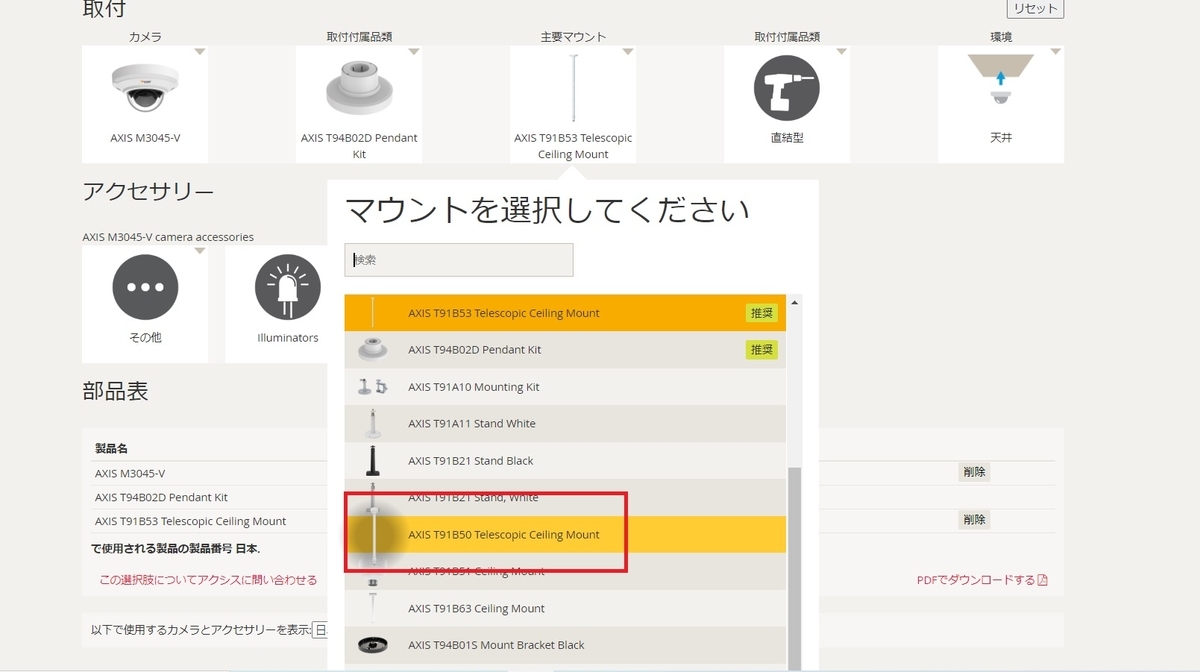Click the リセット button
Image resolution: width=1200 pixels, height=672 pixels.
click(1035, 8)
